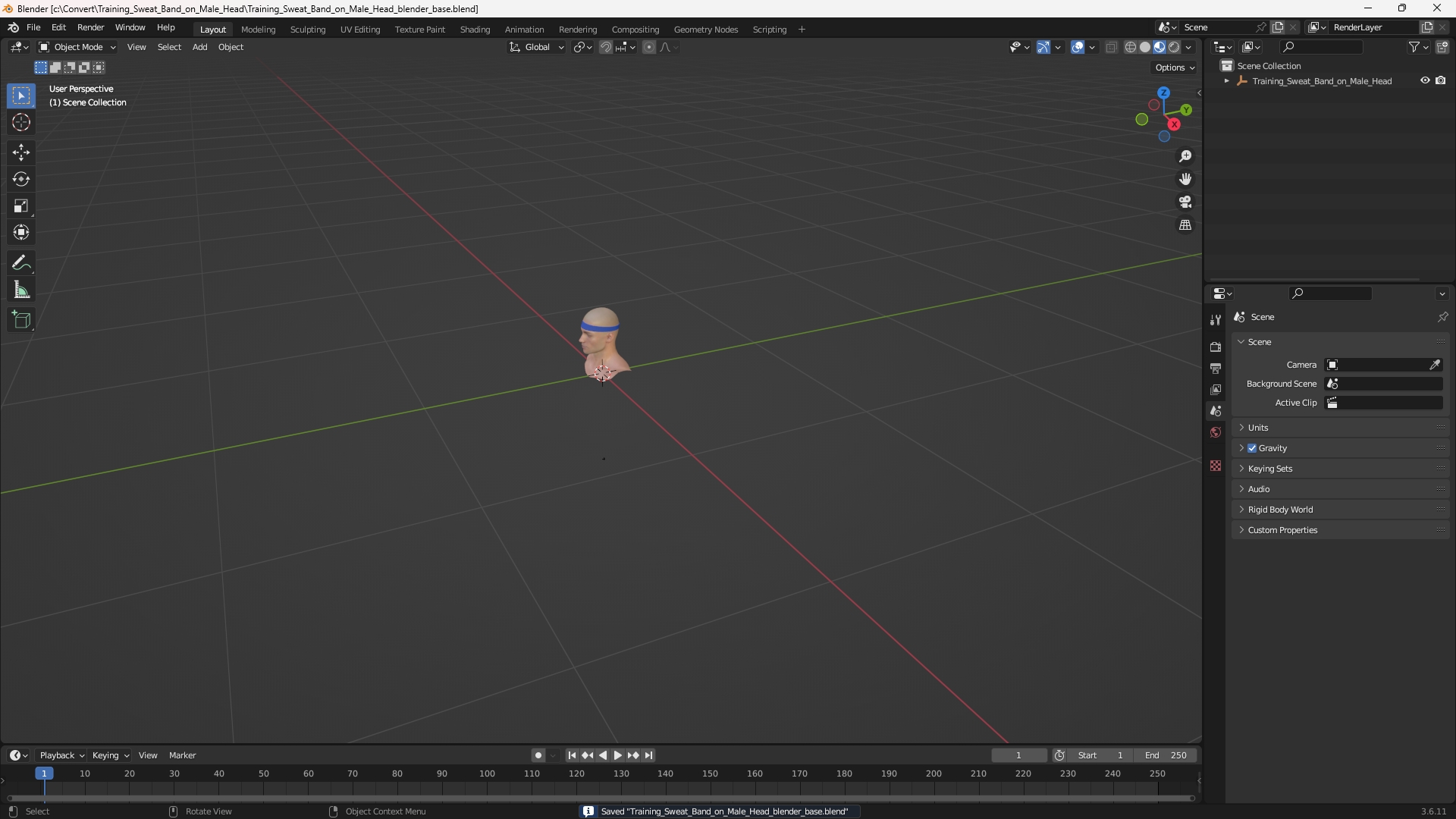Open the Output properties tab

[x=1216, y=368]
